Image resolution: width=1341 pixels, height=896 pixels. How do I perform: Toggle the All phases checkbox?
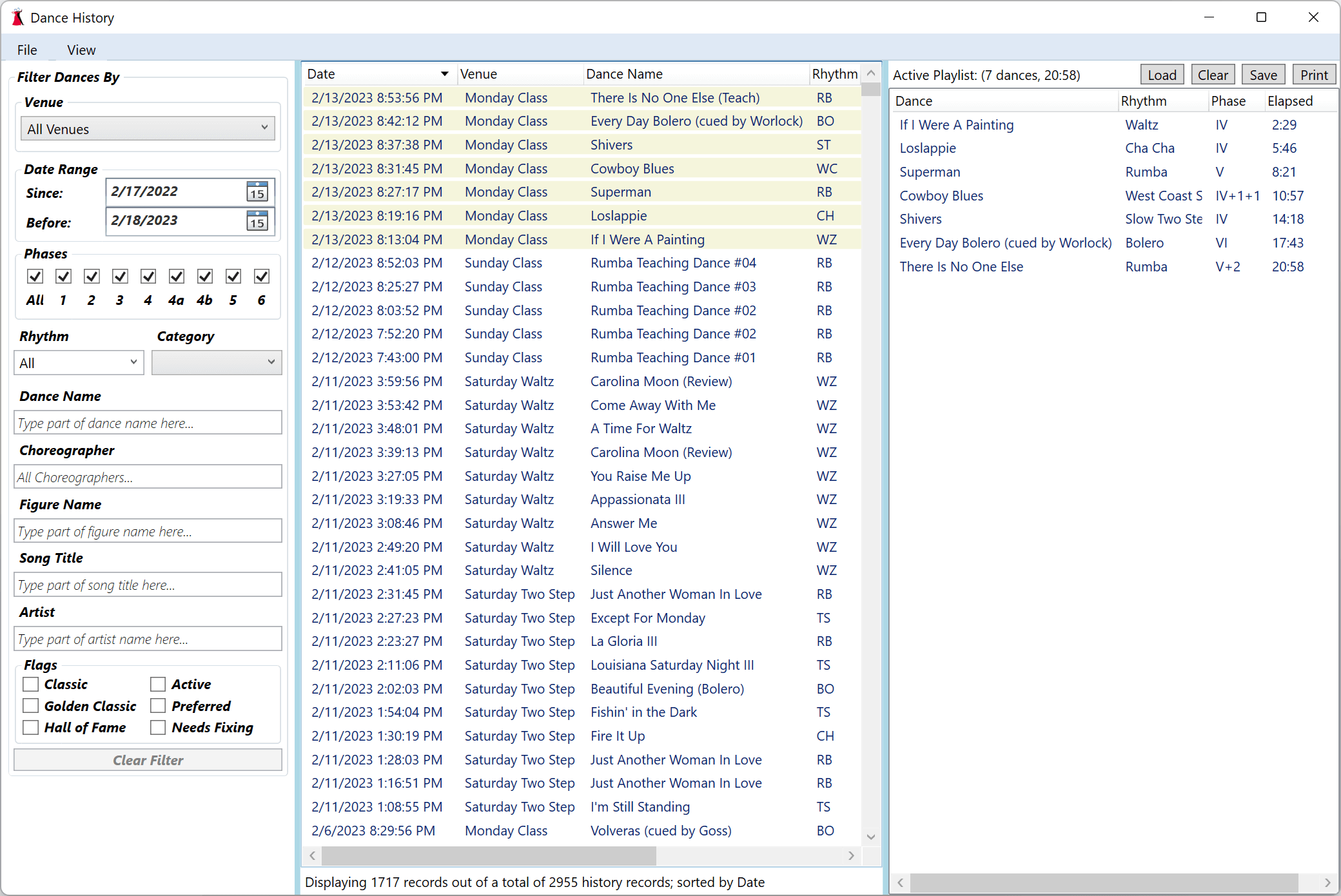(x=35, y=277)
